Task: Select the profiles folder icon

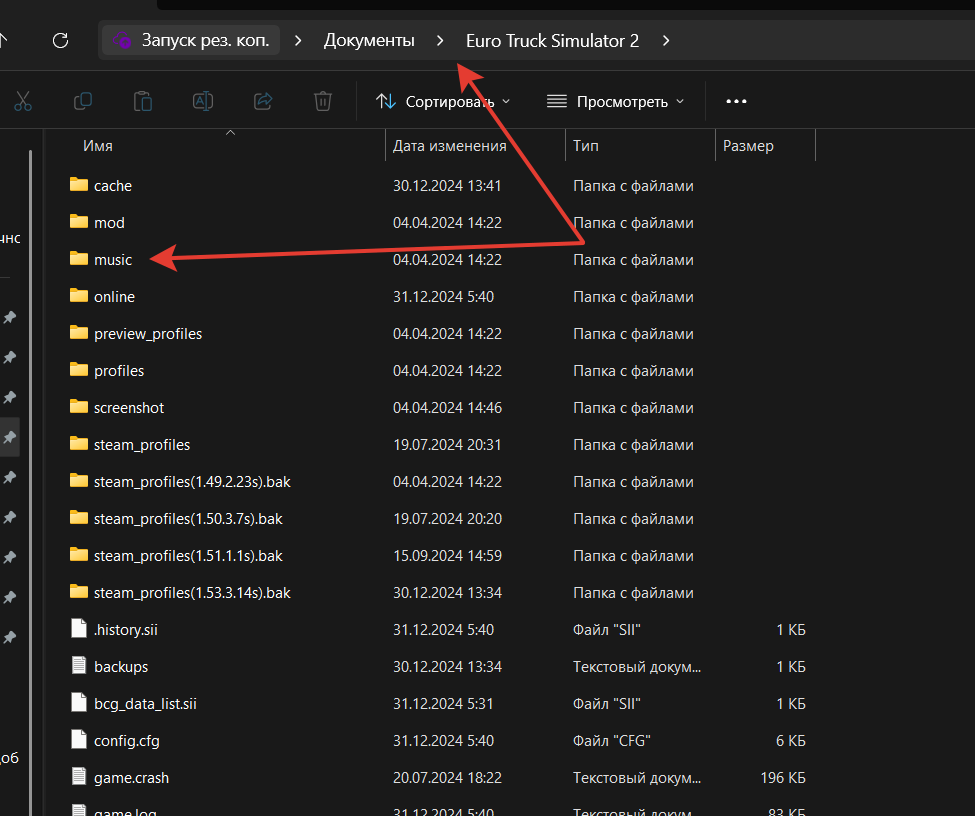Action: coord(79,370)
